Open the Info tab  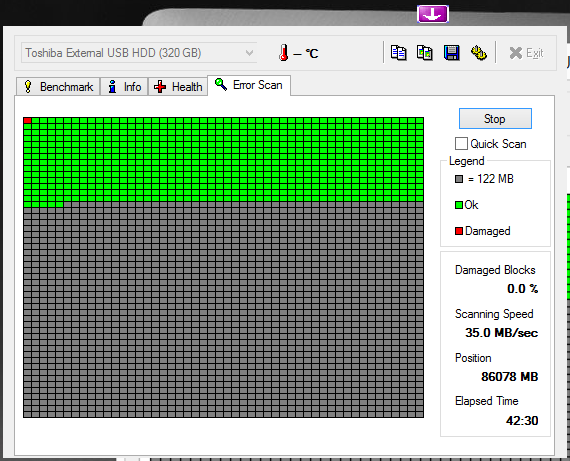[x=124, y=87]
